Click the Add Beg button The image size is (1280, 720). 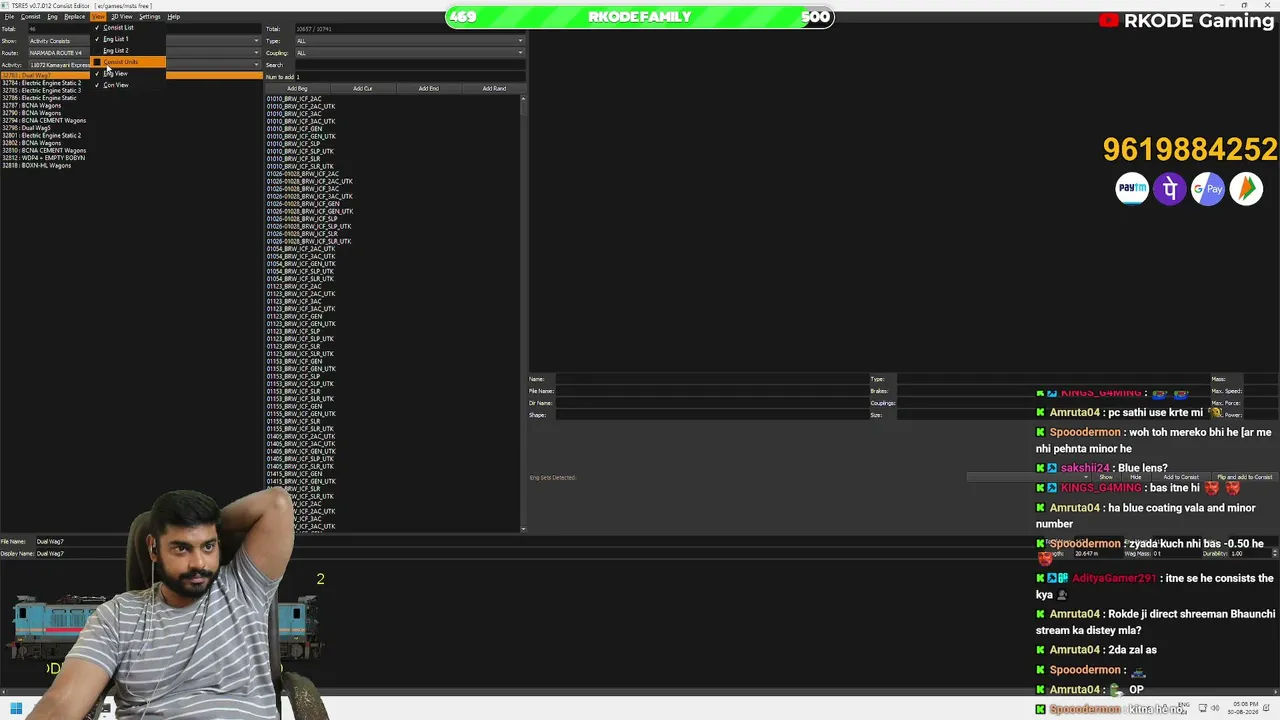click(x=297, y=89)
